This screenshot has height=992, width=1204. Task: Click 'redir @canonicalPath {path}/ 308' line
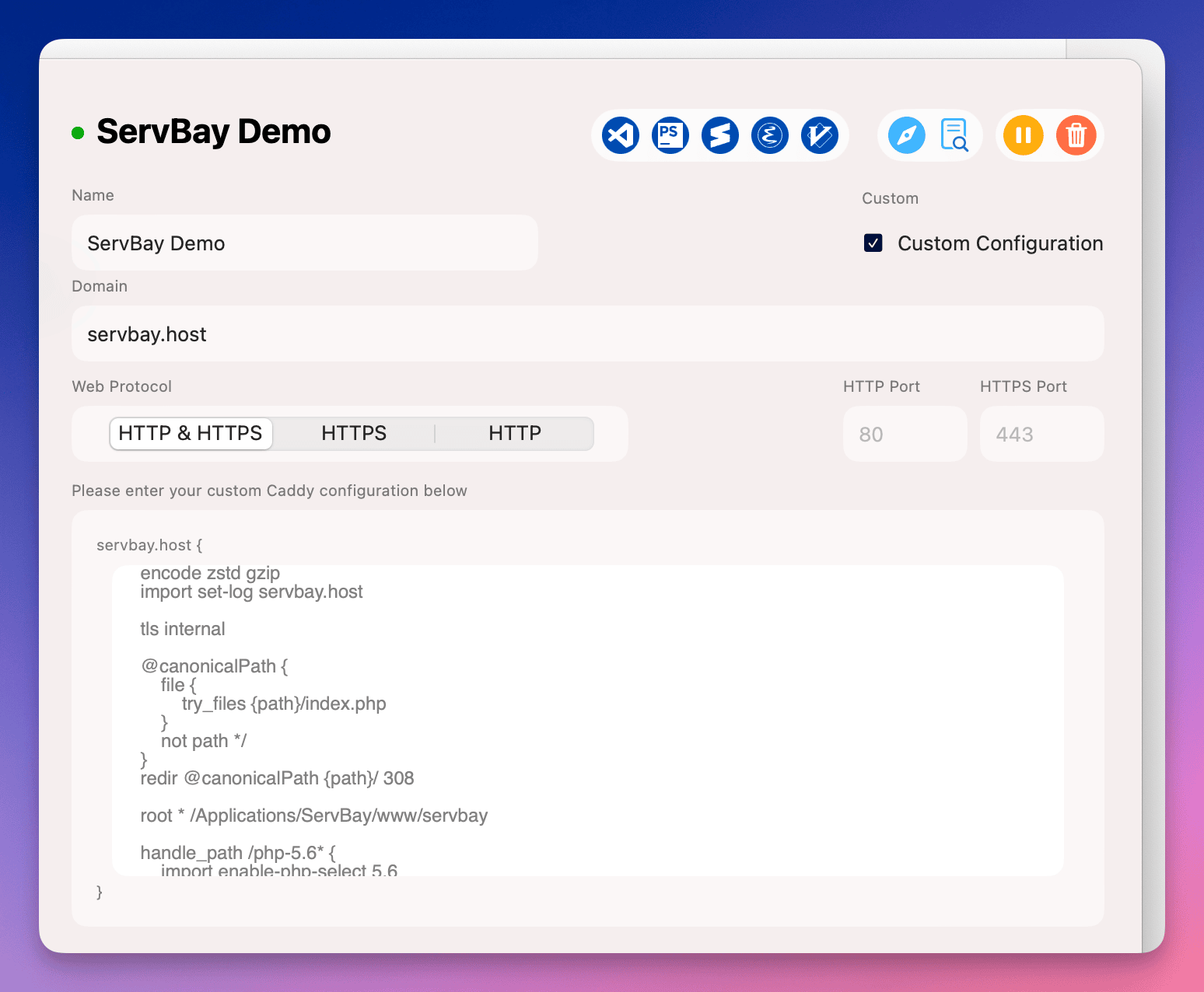[277, 778]
